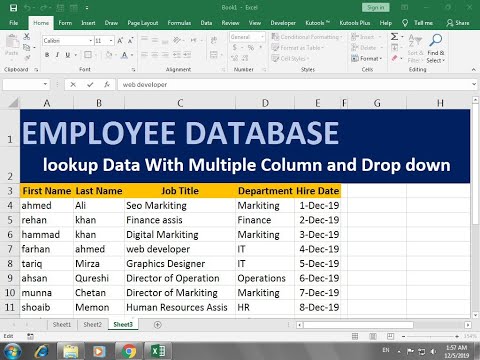Click Merge & Center icon

pyautogui.click(x=214, y=55)
